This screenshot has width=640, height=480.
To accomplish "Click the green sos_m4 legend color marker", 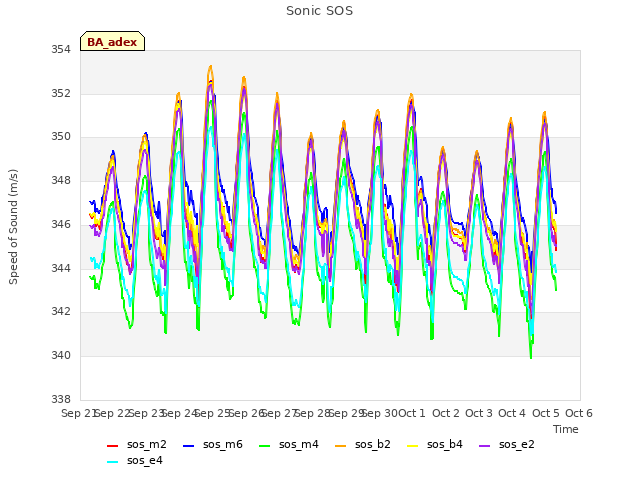I will 264,446.
